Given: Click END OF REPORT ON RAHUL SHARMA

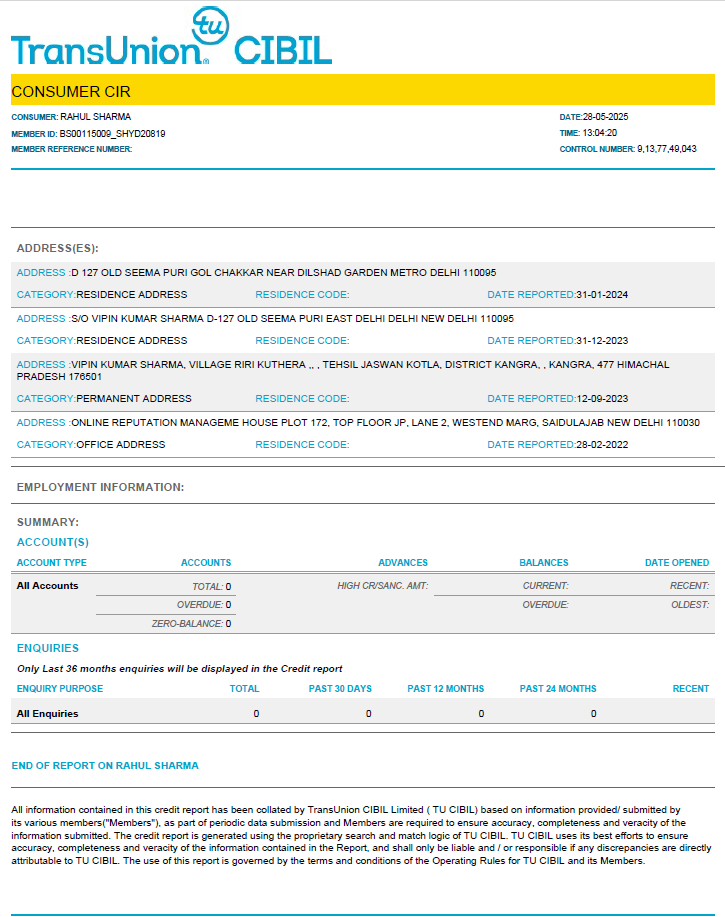Looking at the screenshot, I should pos(105,766).
